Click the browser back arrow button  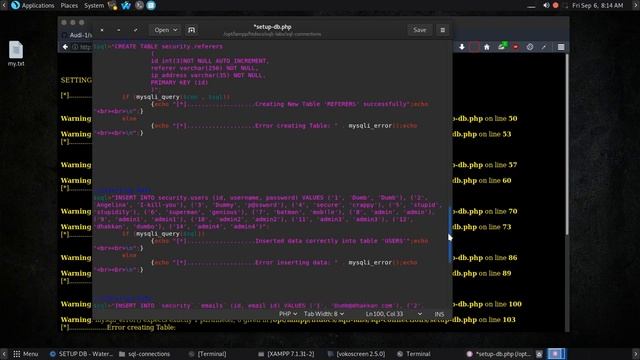(65, 47)
